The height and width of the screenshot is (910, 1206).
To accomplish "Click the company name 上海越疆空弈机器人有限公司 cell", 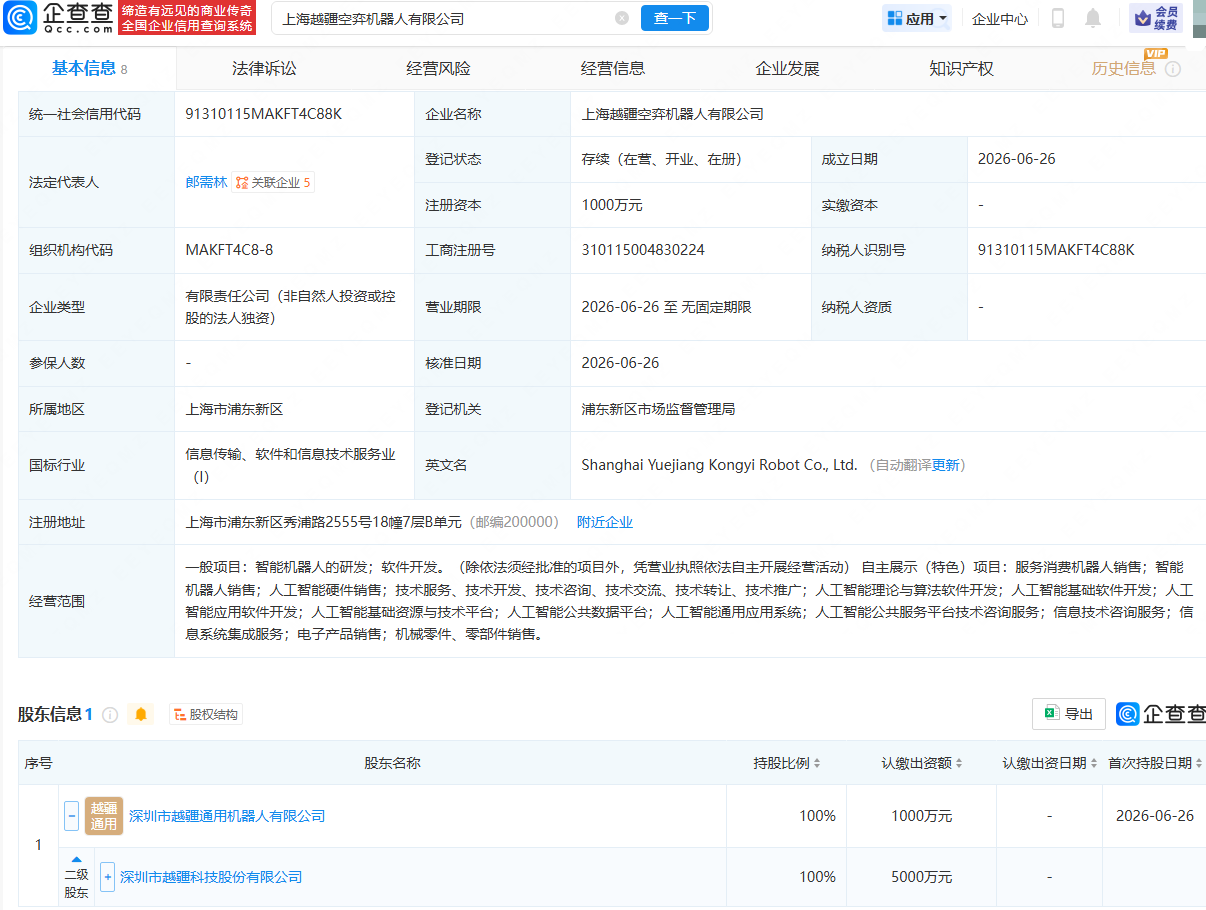I will (x=672, y=114).
